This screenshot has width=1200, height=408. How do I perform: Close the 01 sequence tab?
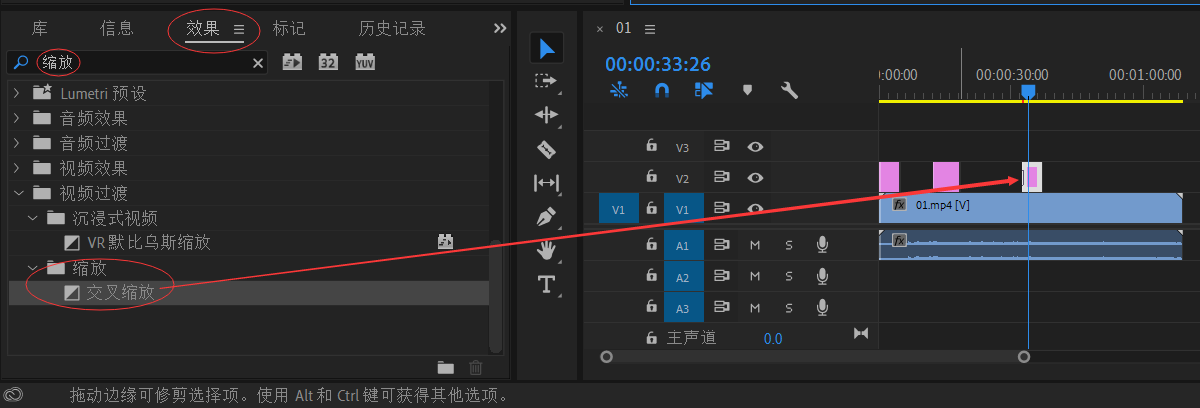600,29
